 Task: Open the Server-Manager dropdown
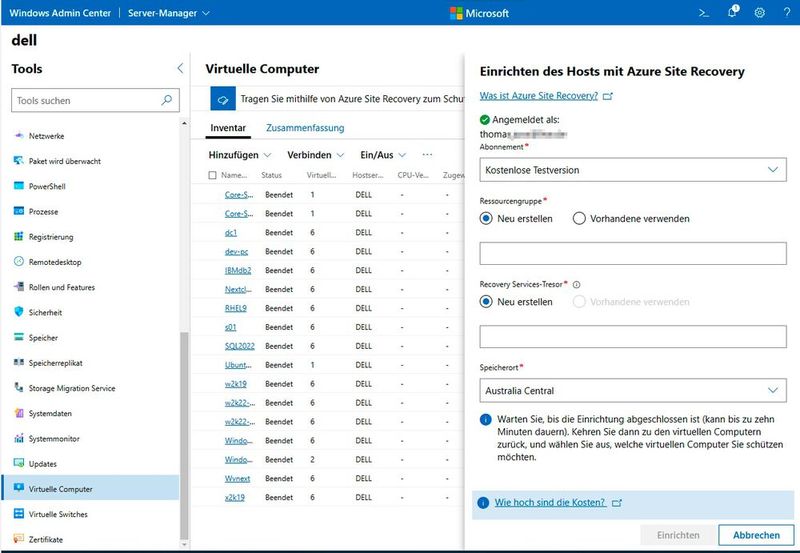coord(169,13)
